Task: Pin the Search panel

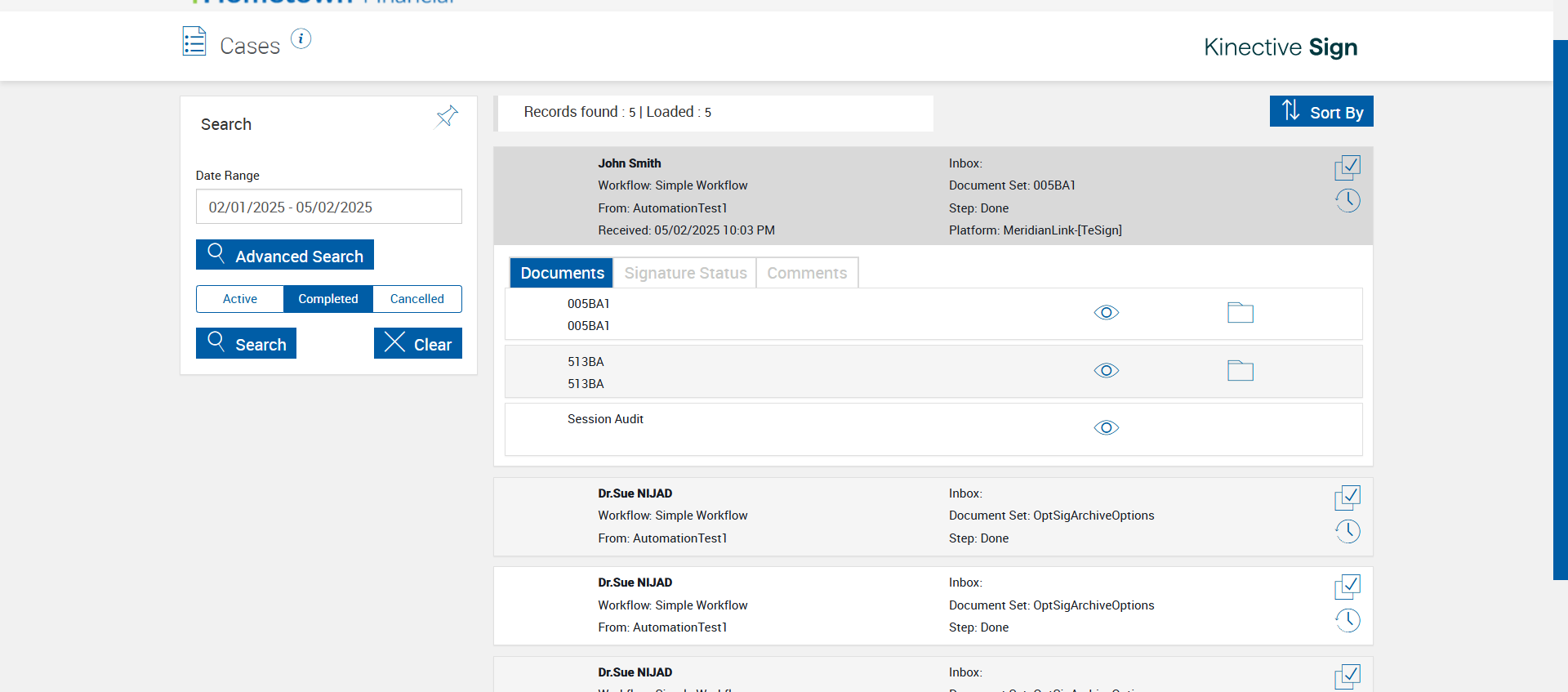Action: [x=447, y=117]
